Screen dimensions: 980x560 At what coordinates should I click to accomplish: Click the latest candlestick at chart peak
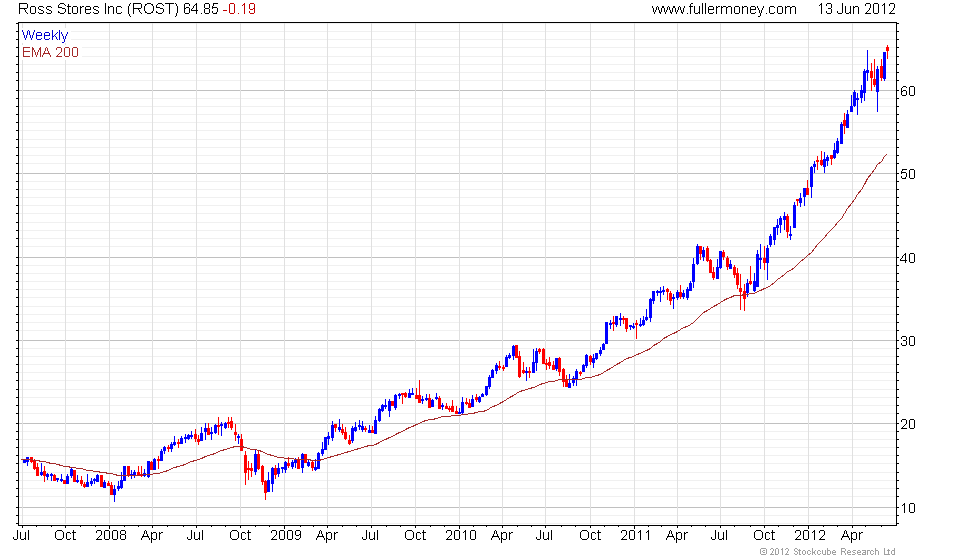point(888,51)
